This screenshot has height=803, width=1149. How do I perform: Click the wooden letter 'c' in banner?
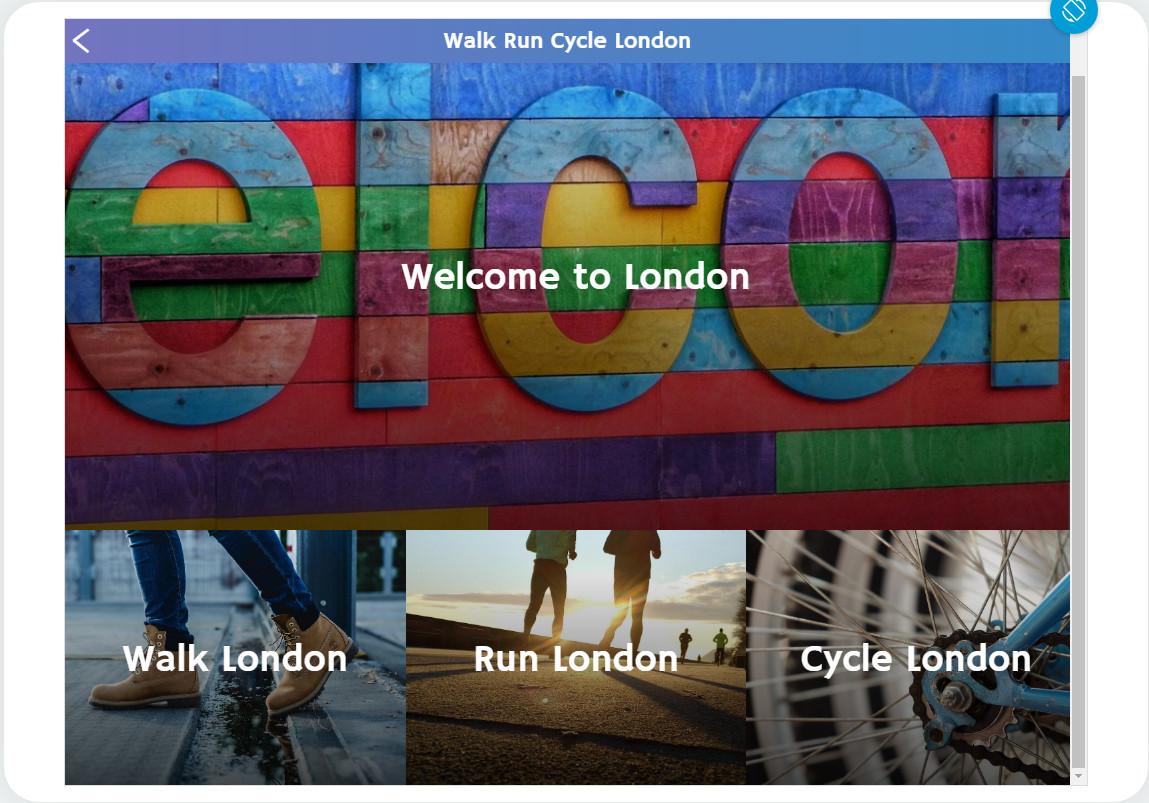[x=586, y=249]
